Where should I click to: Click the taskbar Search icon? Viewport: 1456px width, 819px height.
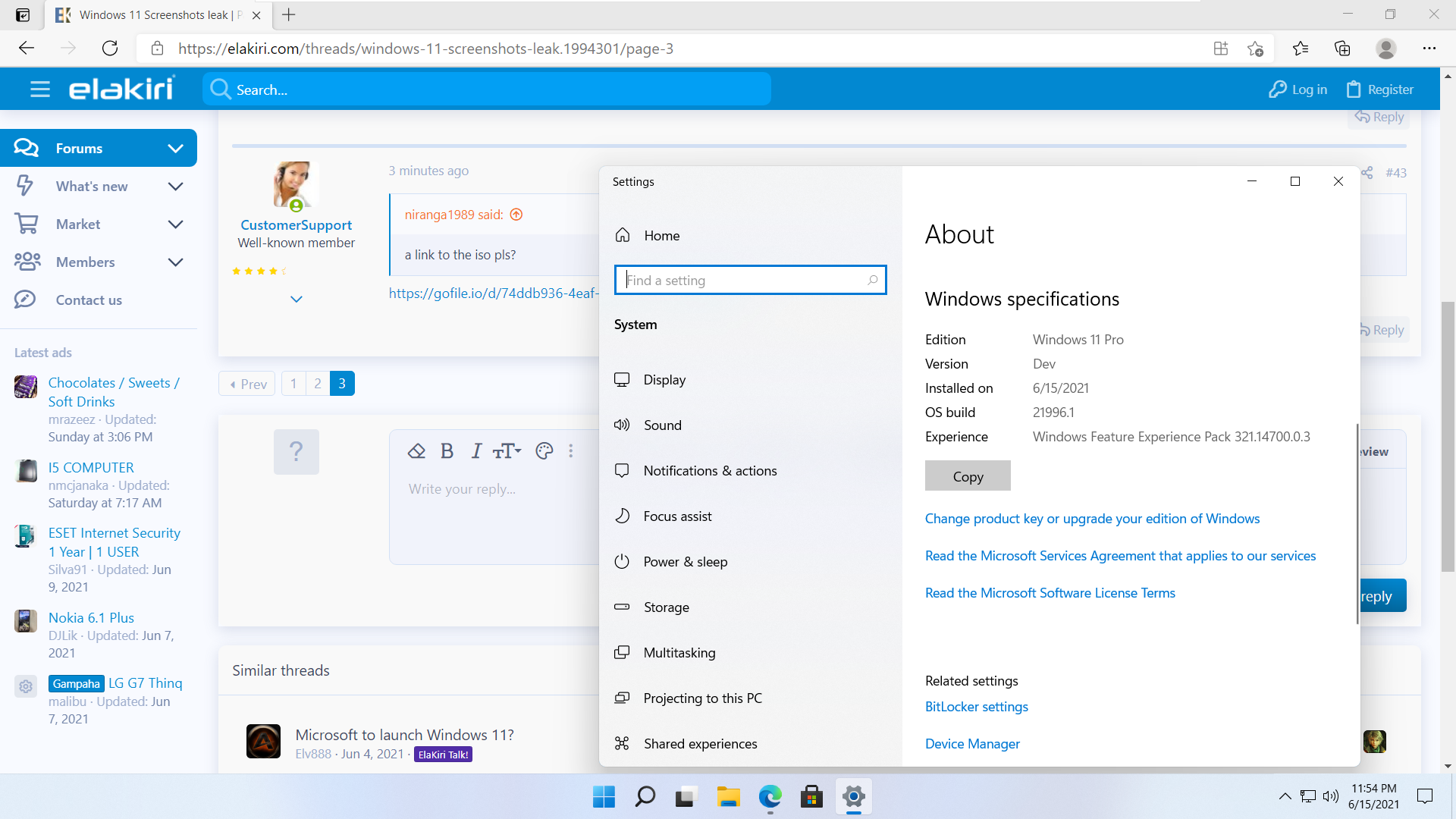click(645, 797)
